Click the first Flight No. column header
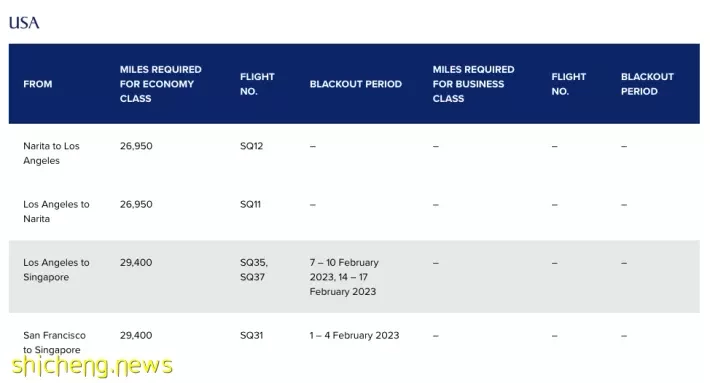Viewport: 710px width, 383px height. click(257, 84)
